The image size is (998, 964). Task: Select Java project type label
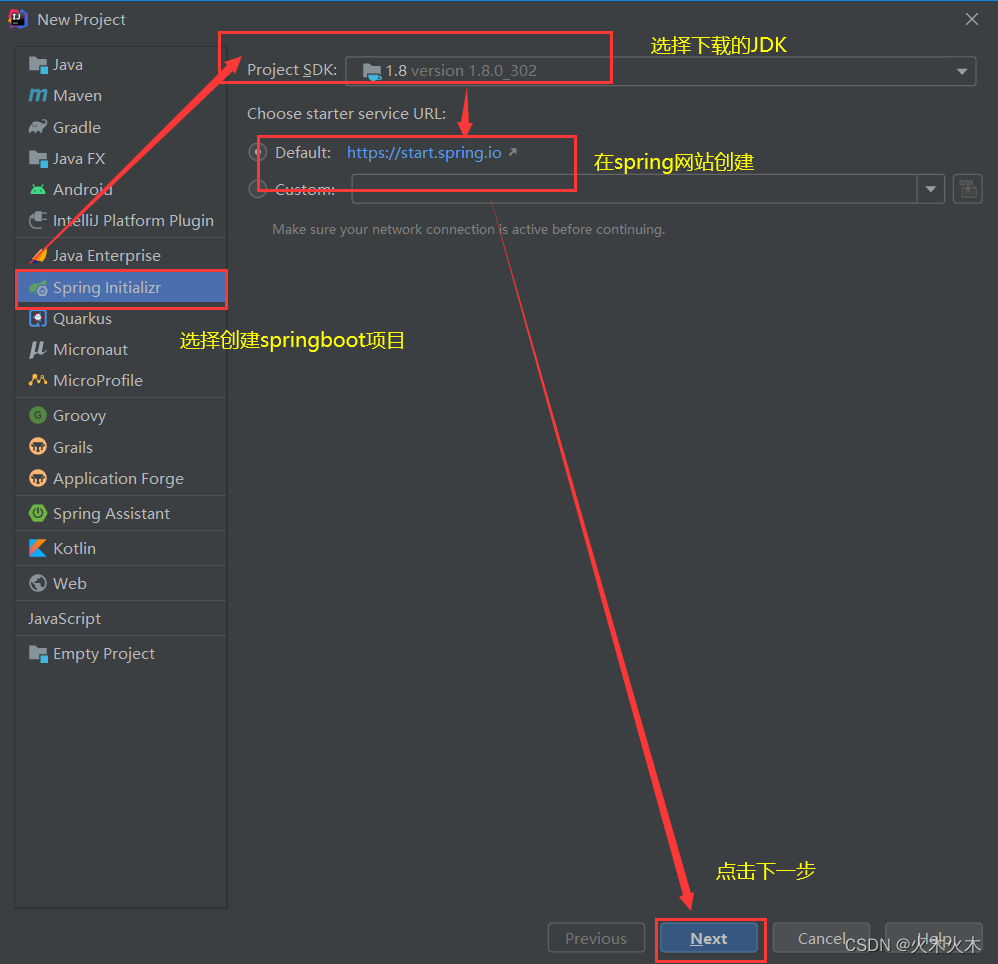point(68,65)
